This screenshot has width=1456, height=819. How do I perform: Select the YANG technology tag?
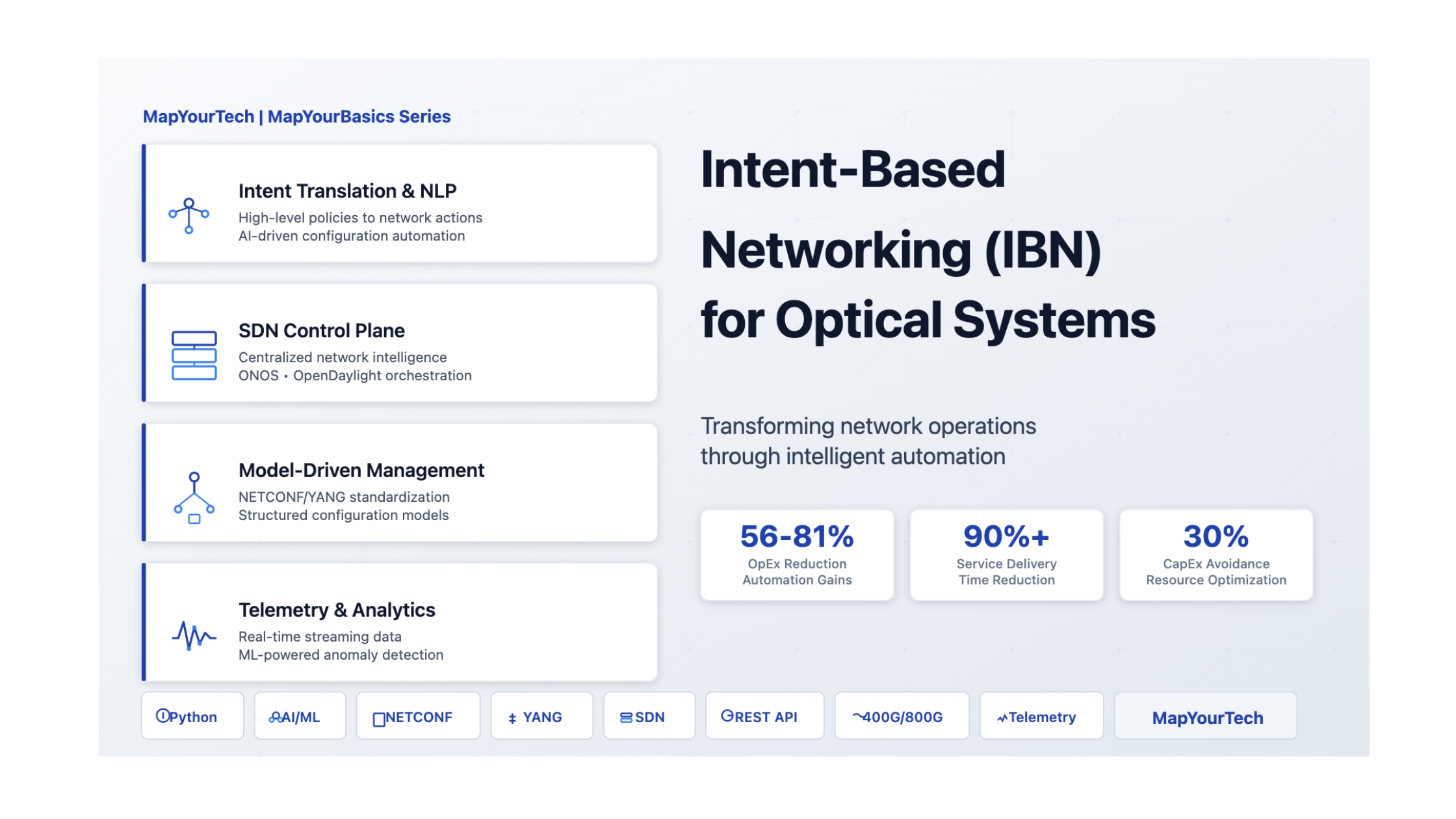[541, 716]
